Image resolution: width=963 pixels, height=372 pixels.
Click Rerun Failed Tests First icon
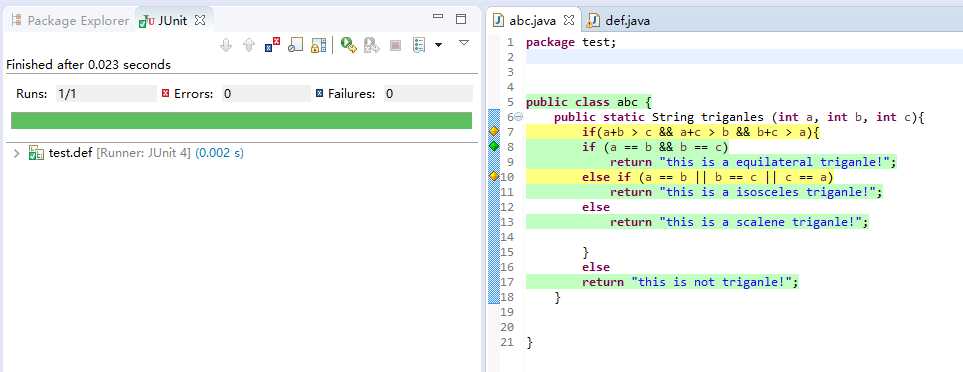[371, 45]
